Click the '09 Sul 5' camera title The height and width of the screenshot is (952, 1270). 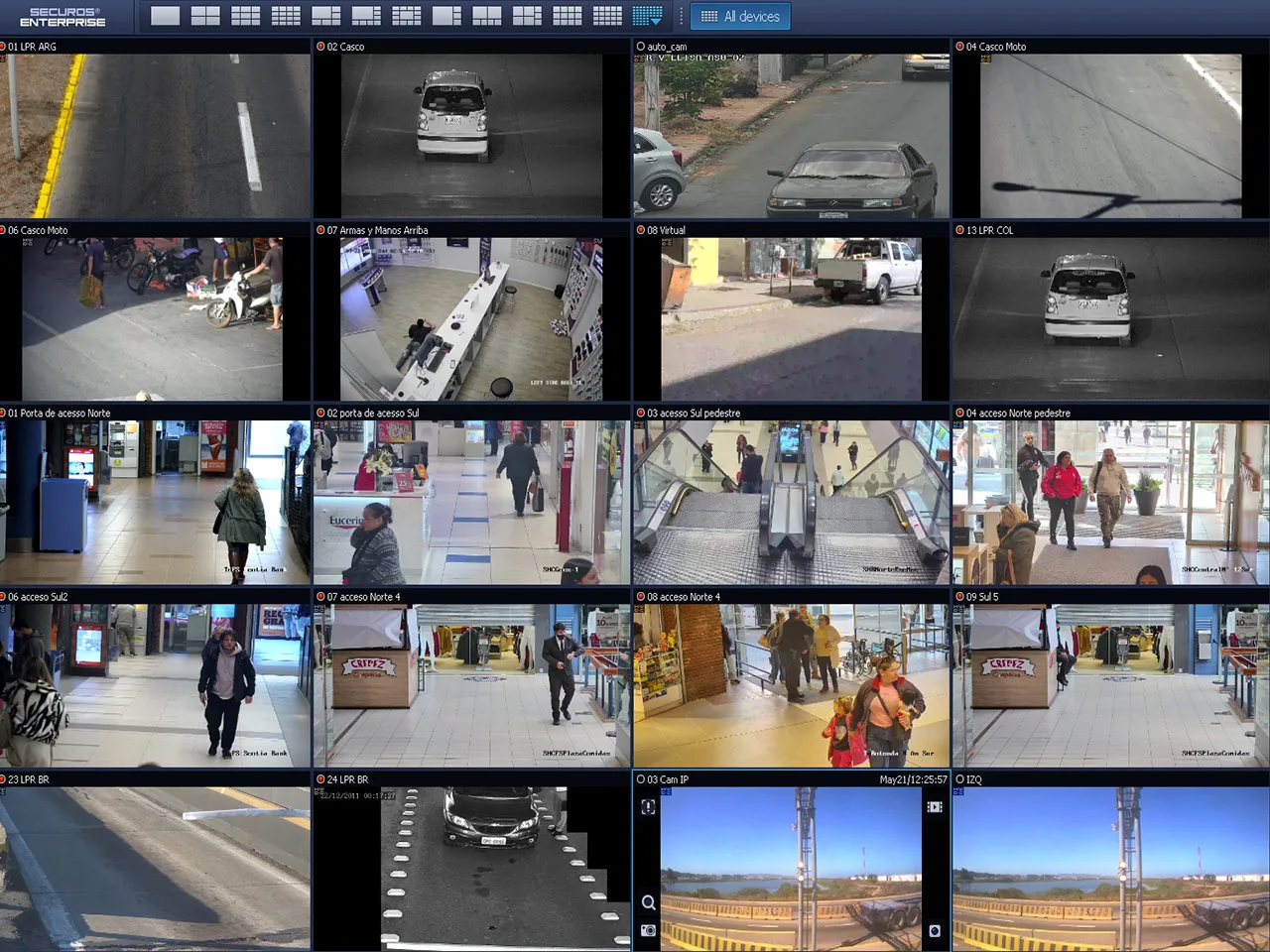point(982,597)
